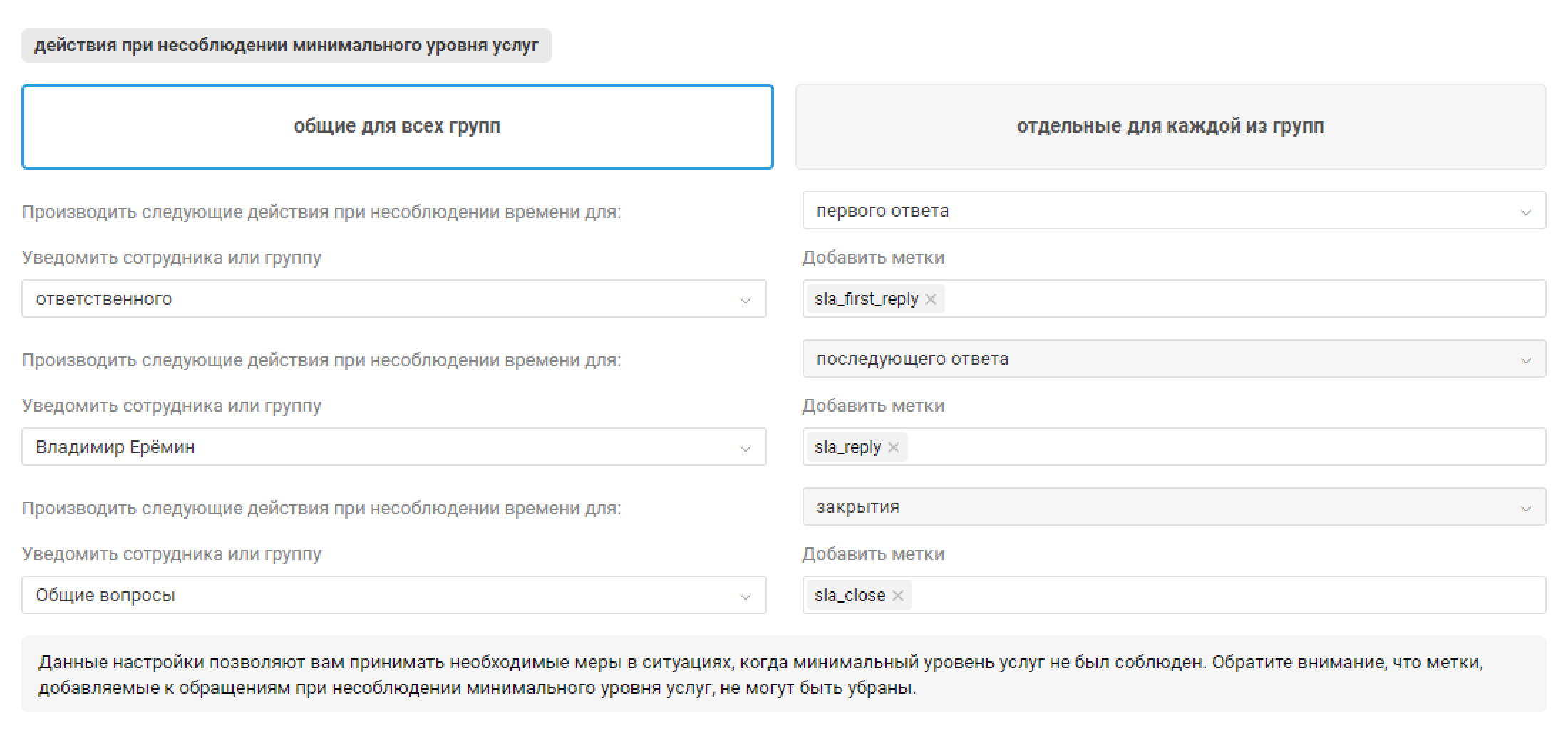Expand the 'ответственного' notify dropdown
The width and height of the screenshot is (1568, 748).
coord(393,299)
